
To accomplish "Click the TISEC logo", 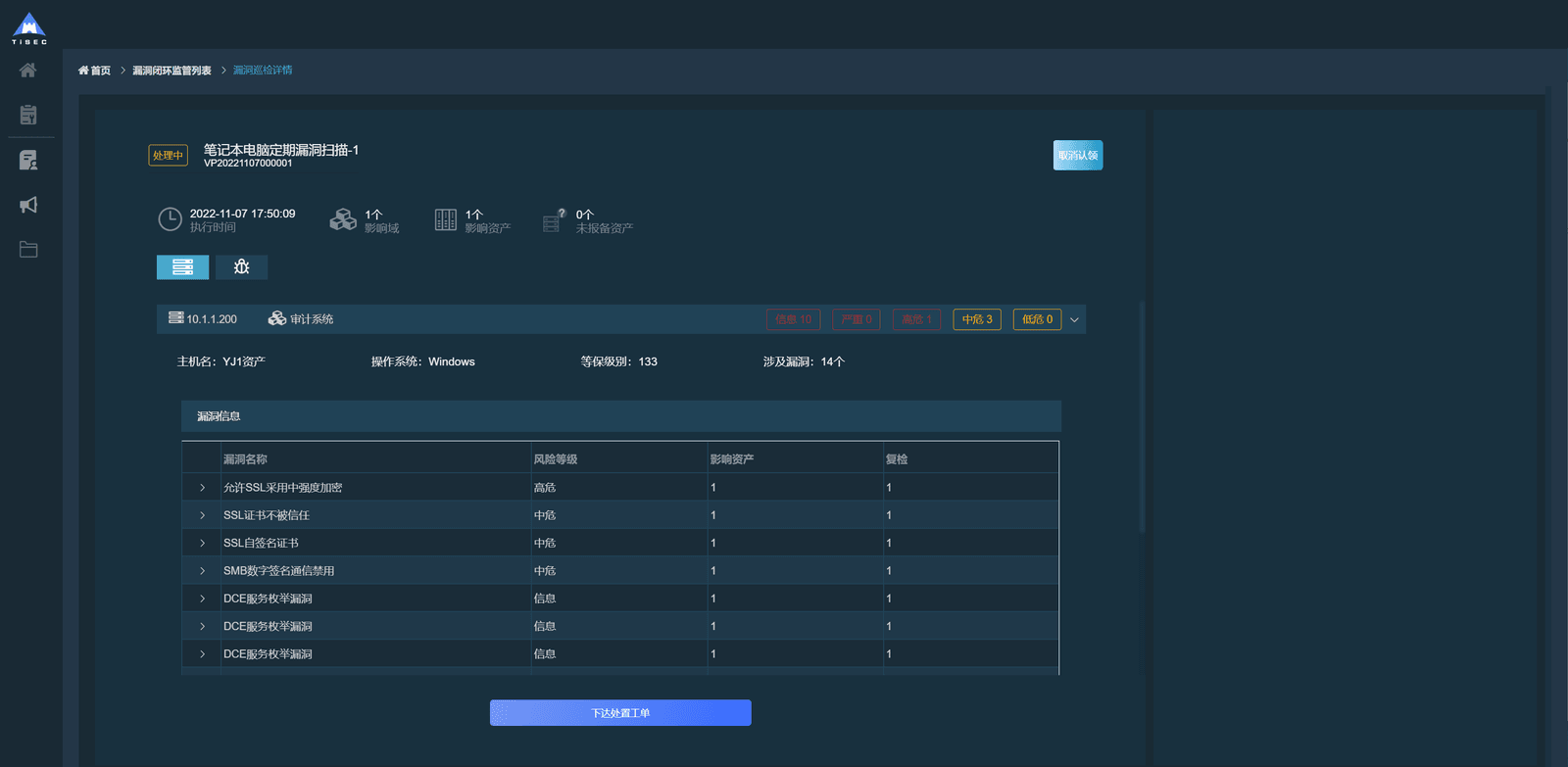I will click(x=29, y=28).
